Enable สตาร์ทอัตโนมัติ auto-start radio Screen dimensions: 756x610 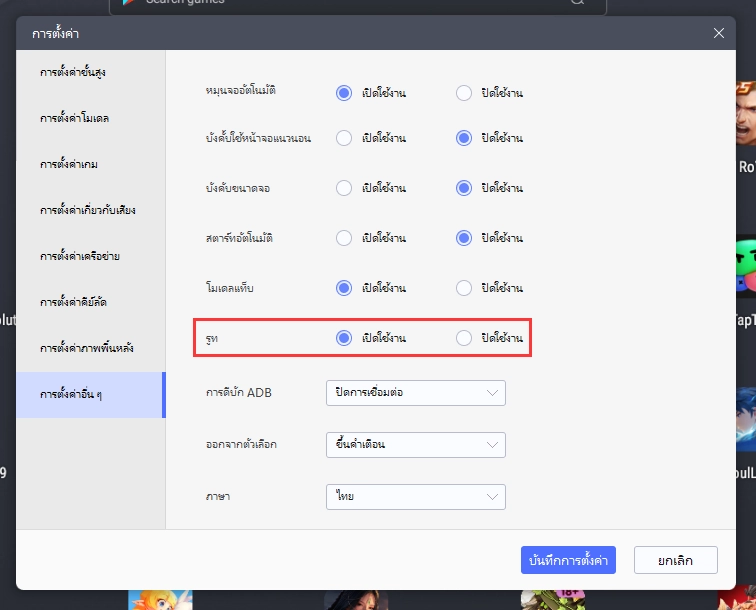click(x=344, y=238)
